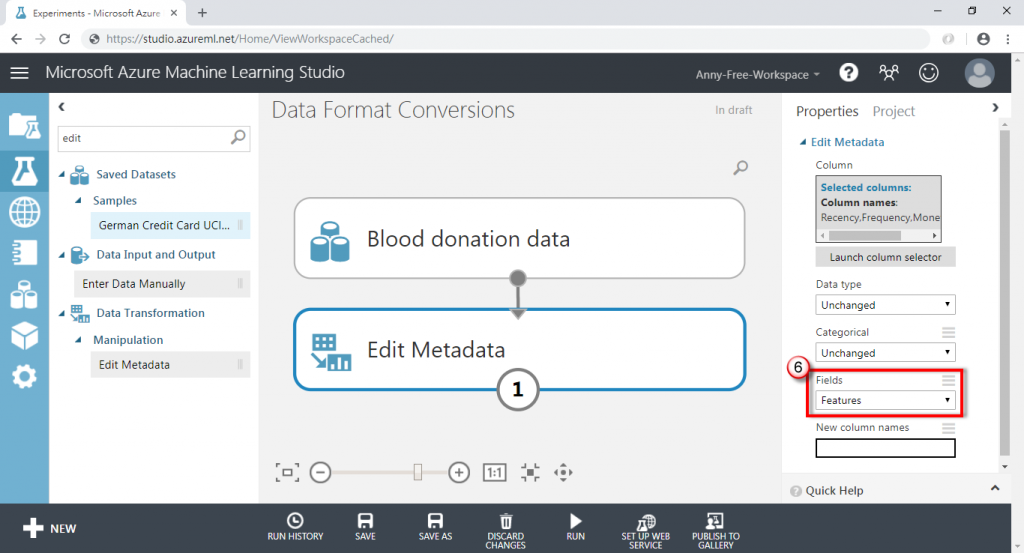This screenshot has height=553, width=1024.
Task: Click the fit-to-screen zoom icon
Action: (x=287, y=472)
